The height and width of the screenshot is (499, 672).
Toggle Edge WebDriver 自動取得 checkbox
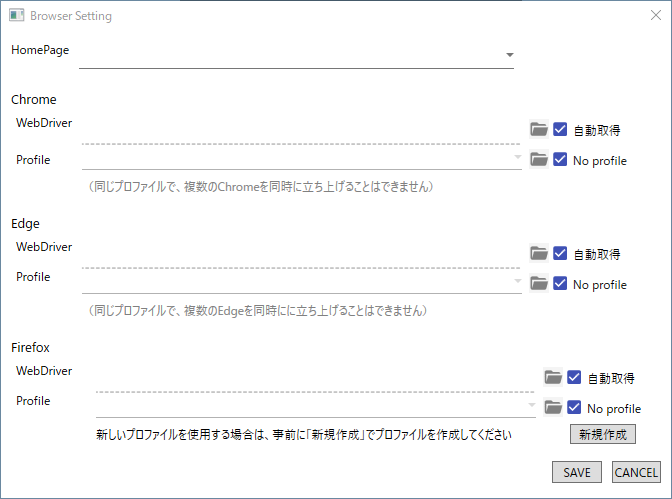point(560,253)
